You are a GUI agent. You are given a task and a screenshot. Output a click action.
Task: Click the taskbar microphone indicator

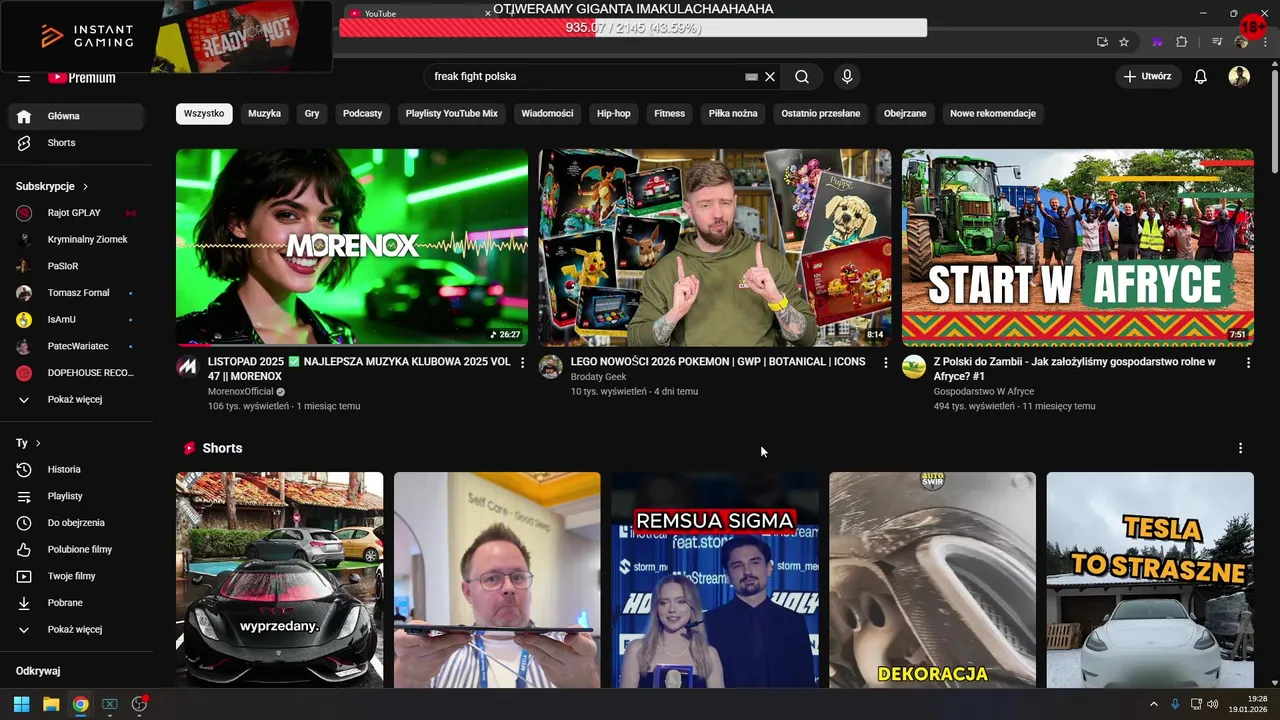[1175, 704]
